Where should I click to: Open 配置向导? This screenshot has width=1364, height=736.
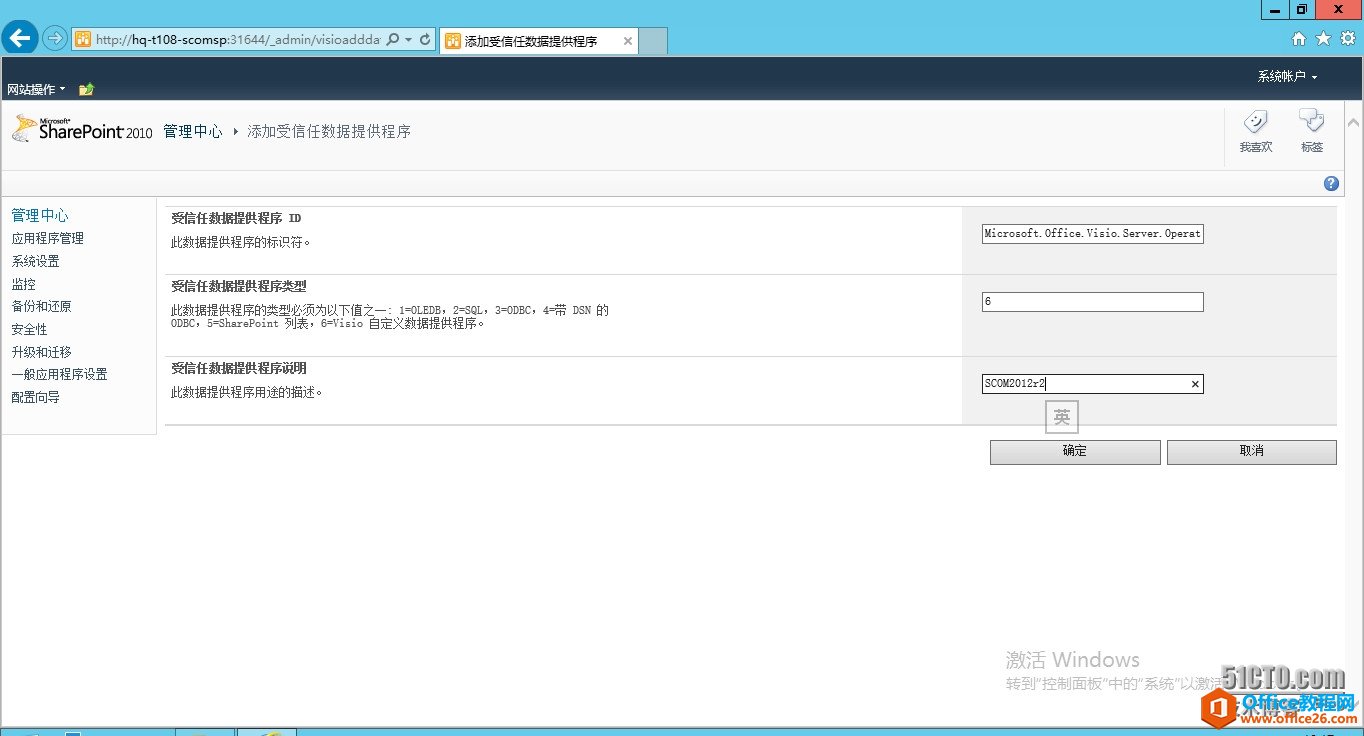36,397
